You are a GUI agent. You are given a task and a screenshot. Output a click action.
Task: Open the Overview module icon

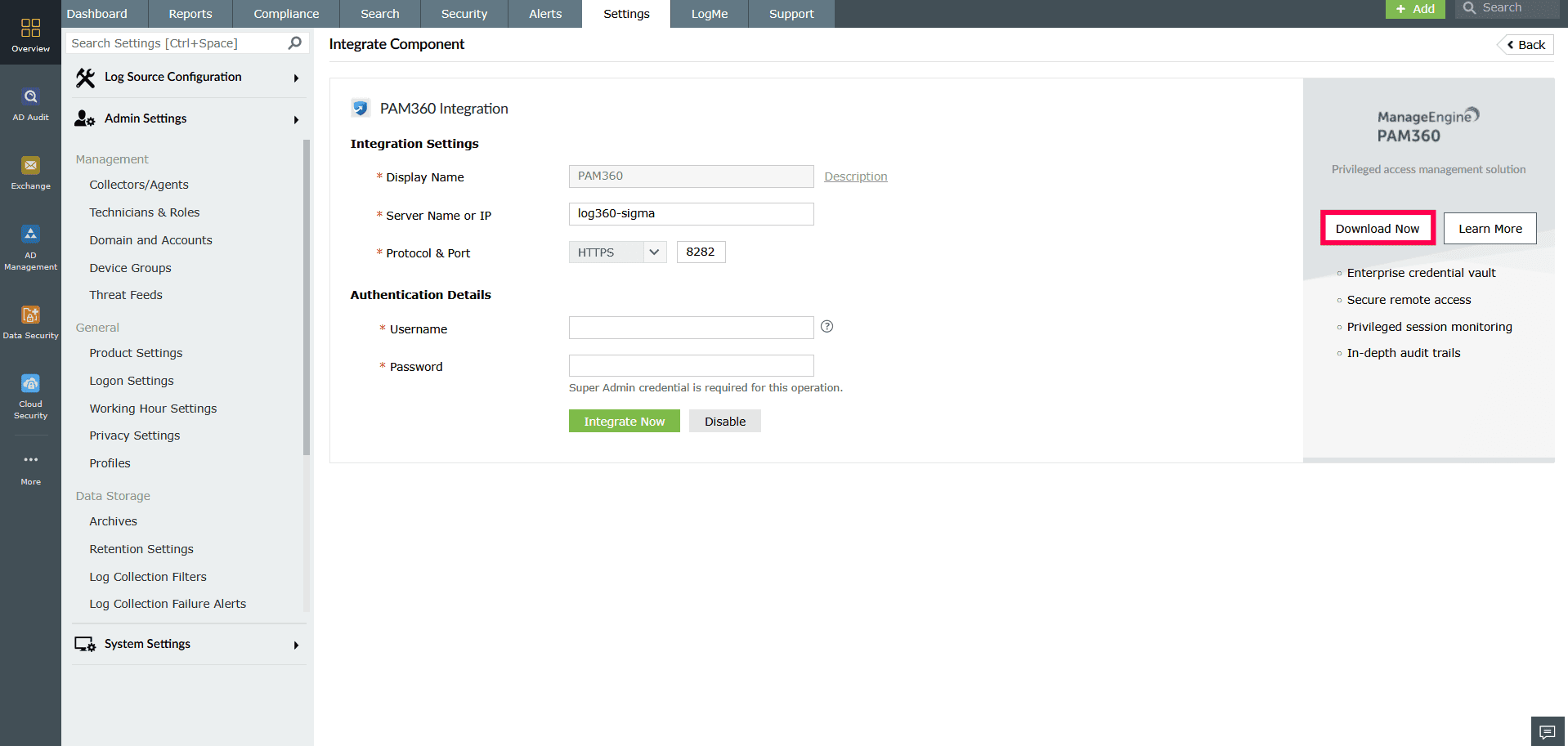tap(30, 29)
